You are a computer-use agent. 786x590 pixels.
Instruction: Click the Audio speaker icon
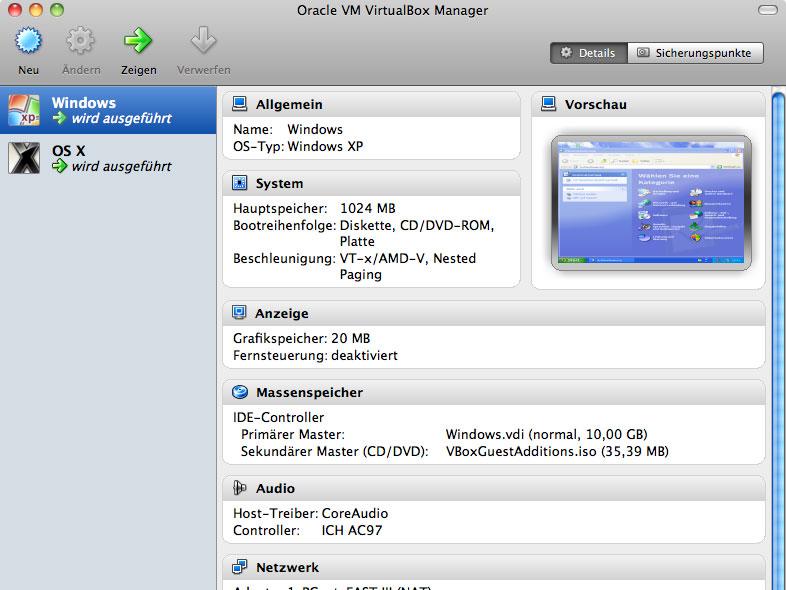(x=240, y=488)
